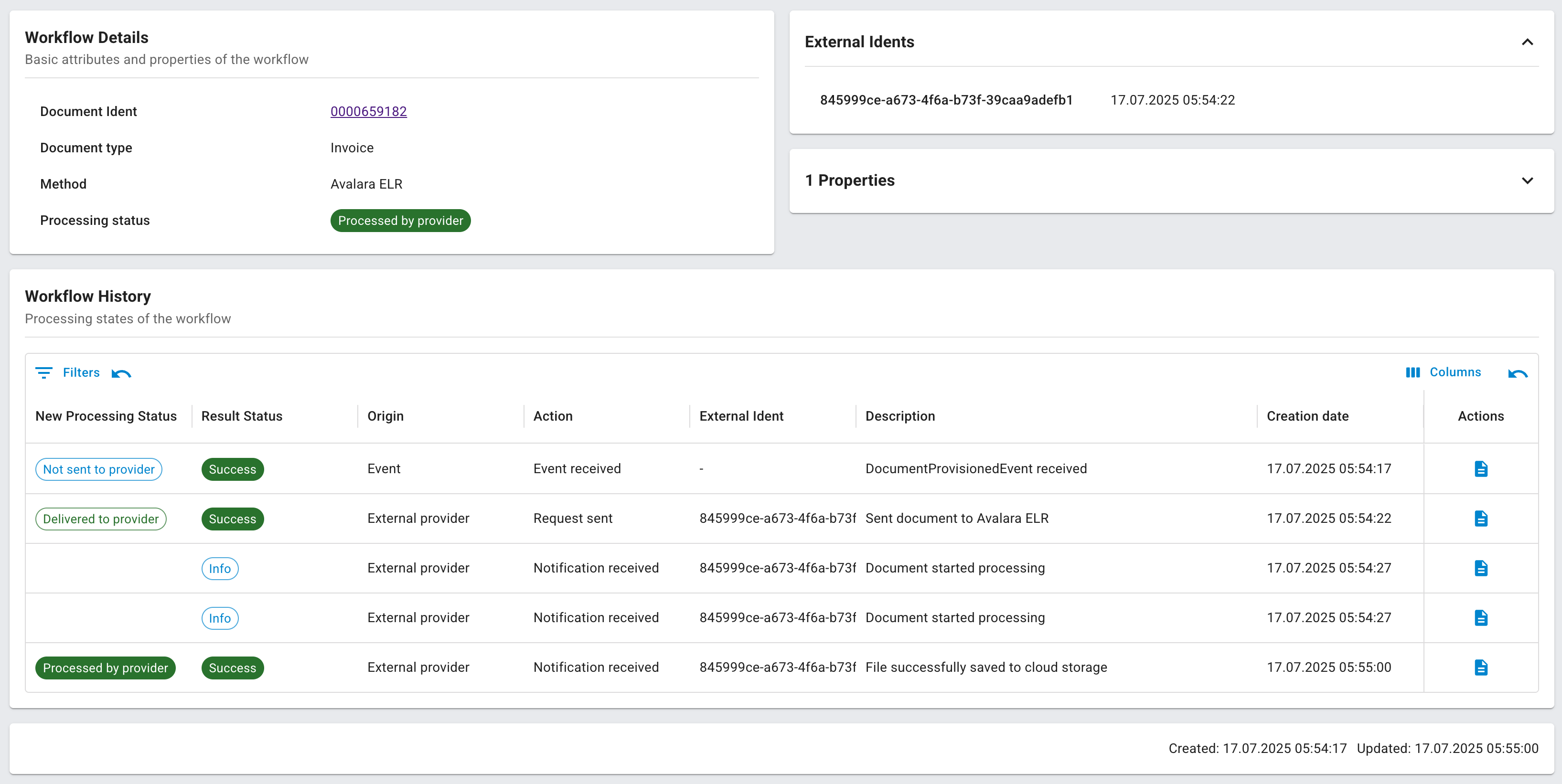1562x784 pixels.
Task: Expand the 1 Properties panel
Action: 1528,180
